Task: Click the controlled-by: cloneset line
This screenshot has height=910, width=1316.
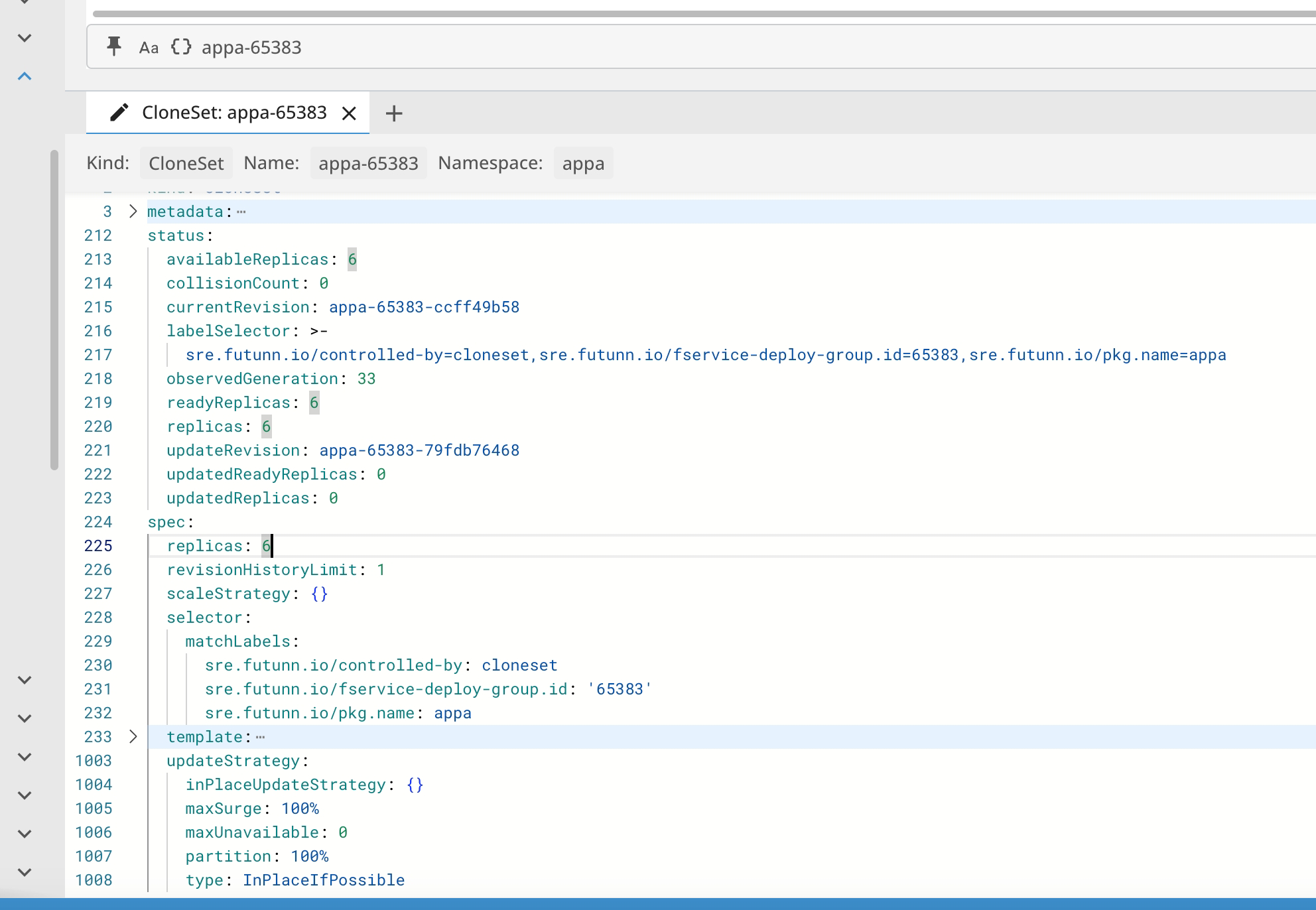Action: [x=381, y=665]
